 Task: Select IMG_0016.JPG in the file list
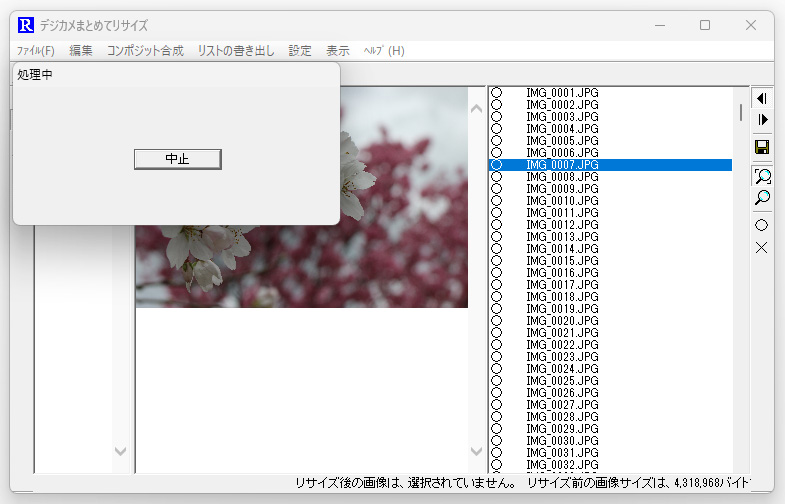point(610,273)
